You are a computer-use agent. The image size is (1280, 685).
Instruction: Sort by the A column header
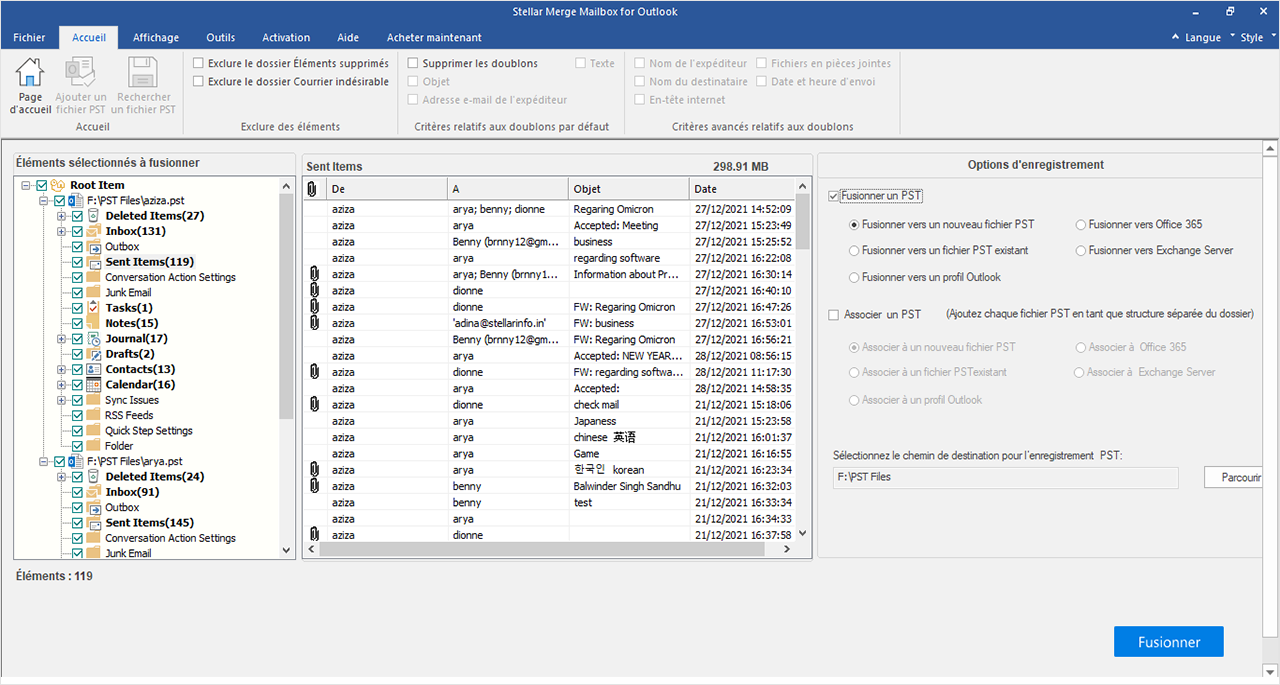508,189
